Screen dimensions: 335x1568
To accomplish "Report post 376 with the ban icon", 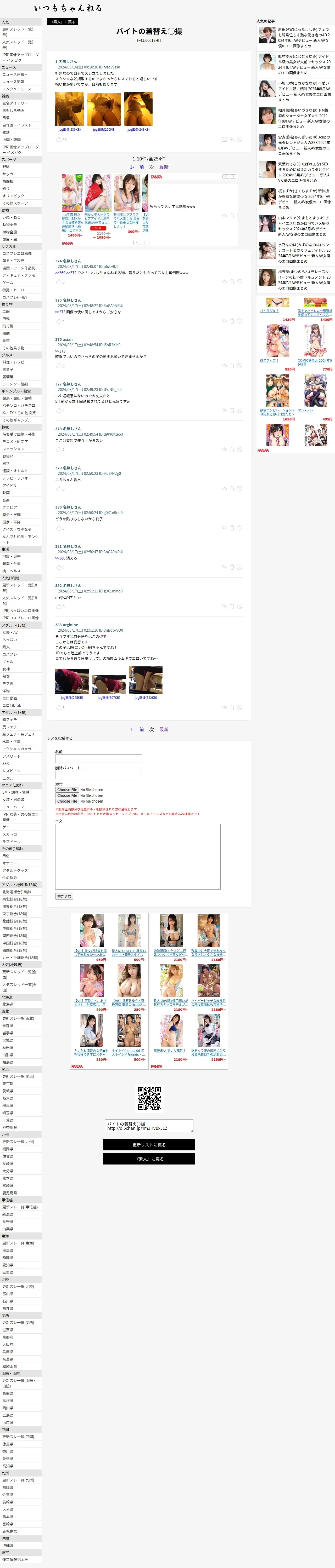I will tap(239, 366).
